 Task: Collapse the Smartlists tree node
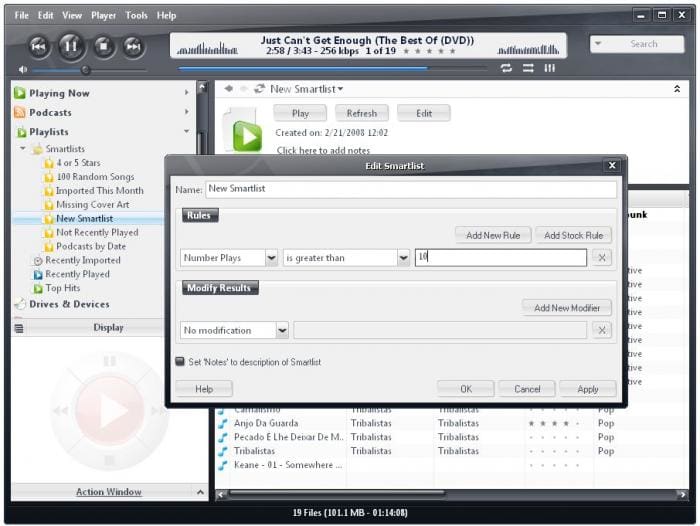coord(23,148)
